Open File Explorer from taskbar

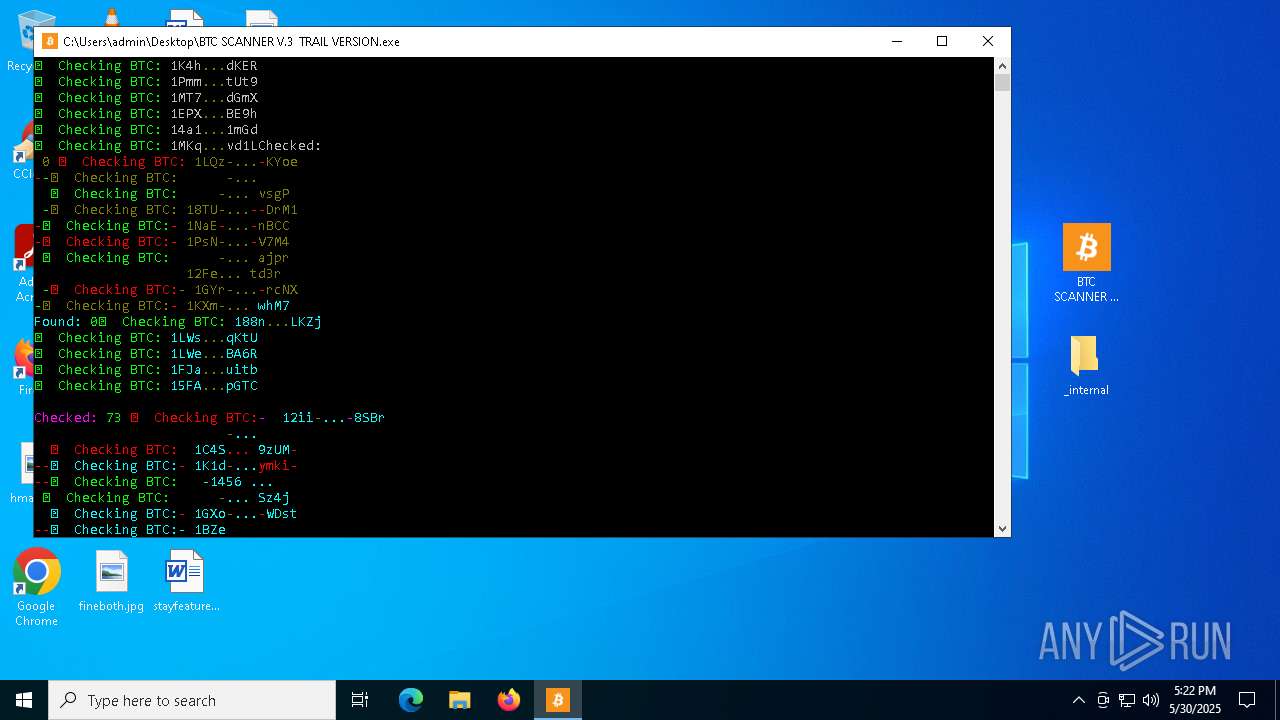459,700
